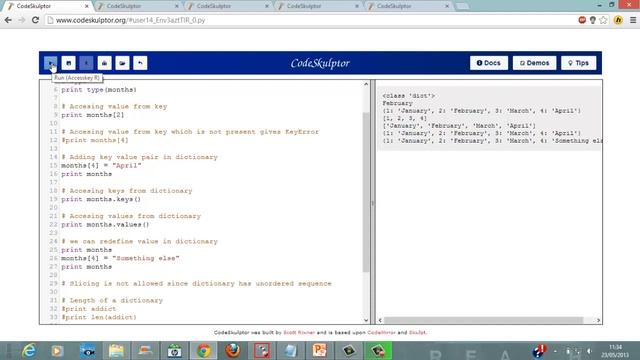Click the CodeSkulptor title in the blue header
This screenshot has height=360, width=640.
320,63
